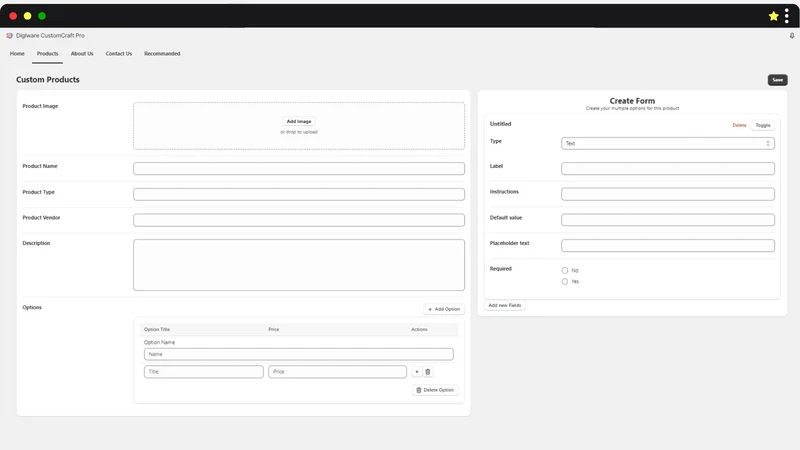Screen dimensions: 800x450
Task: Click the Save button
Action: pos(777,80)
